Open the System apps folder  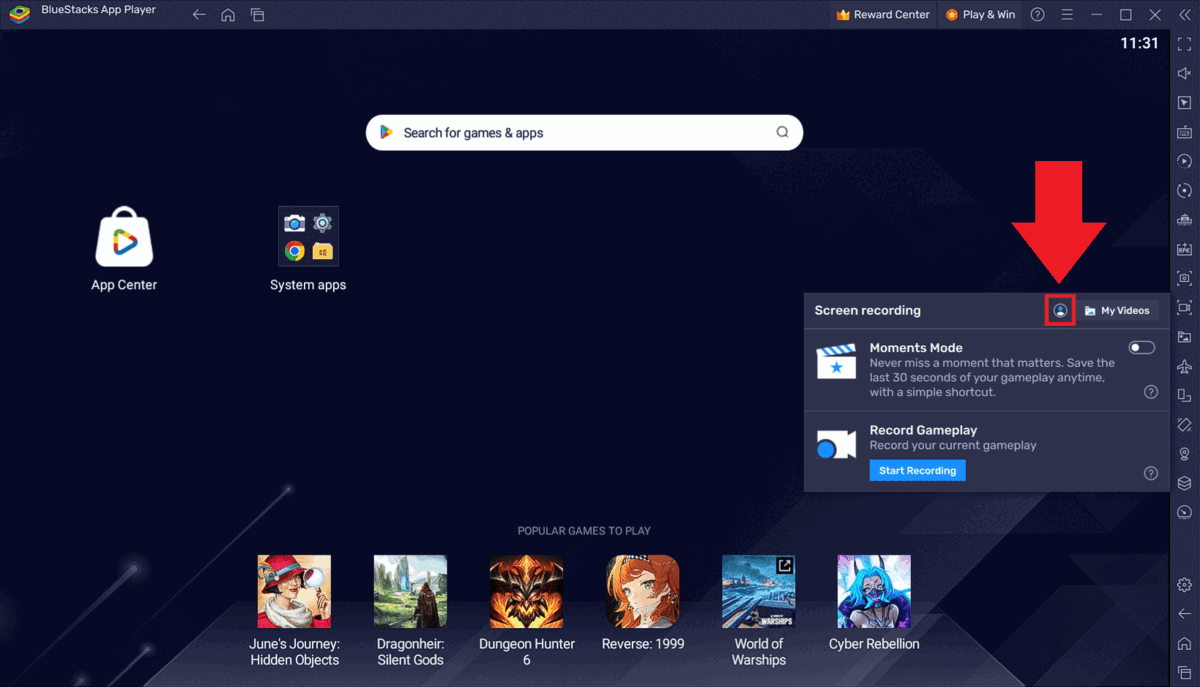pos(308,236)
